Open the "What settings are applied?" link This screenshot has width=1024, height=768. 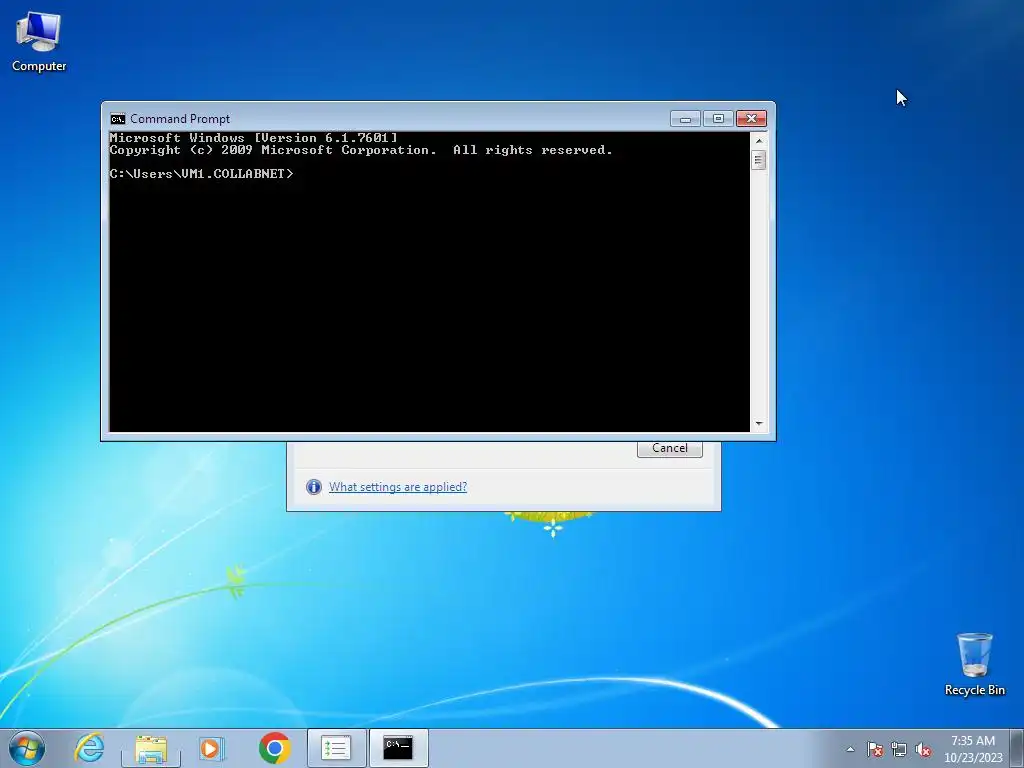click(x=398, y=487)
